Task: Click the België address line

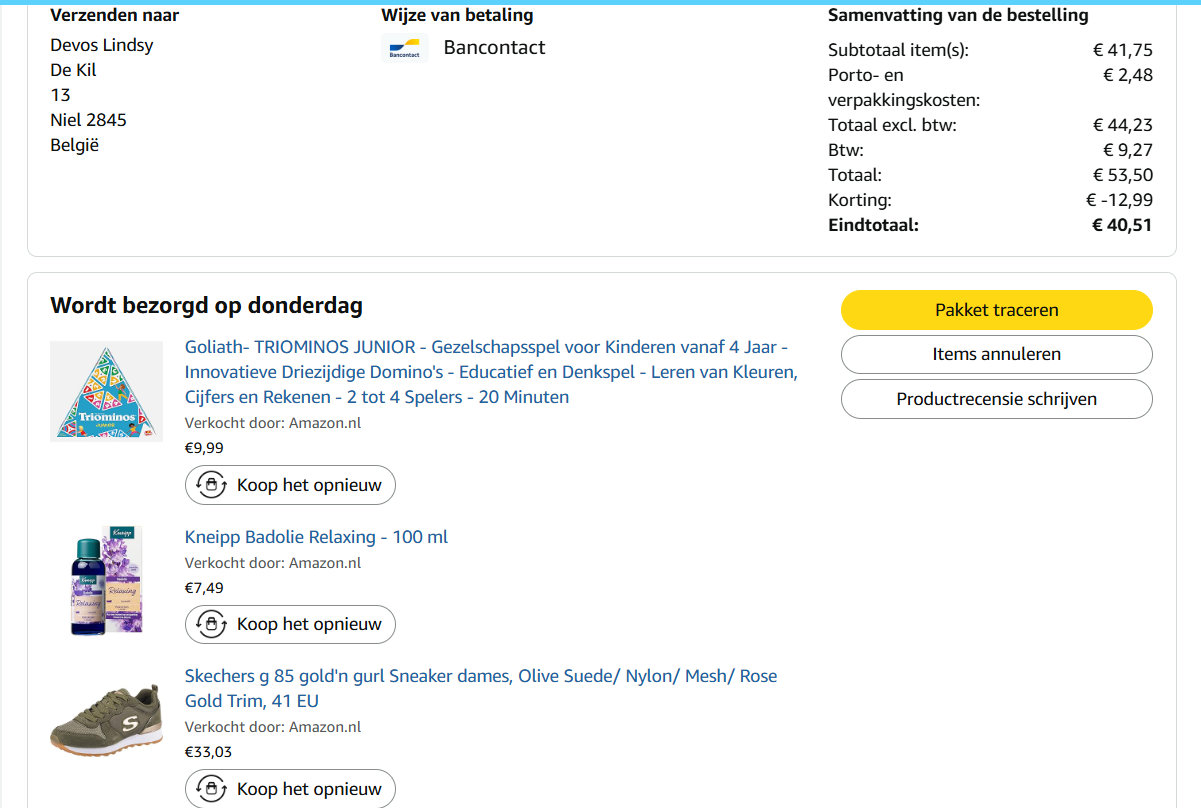Action: [x=75, y=145]
